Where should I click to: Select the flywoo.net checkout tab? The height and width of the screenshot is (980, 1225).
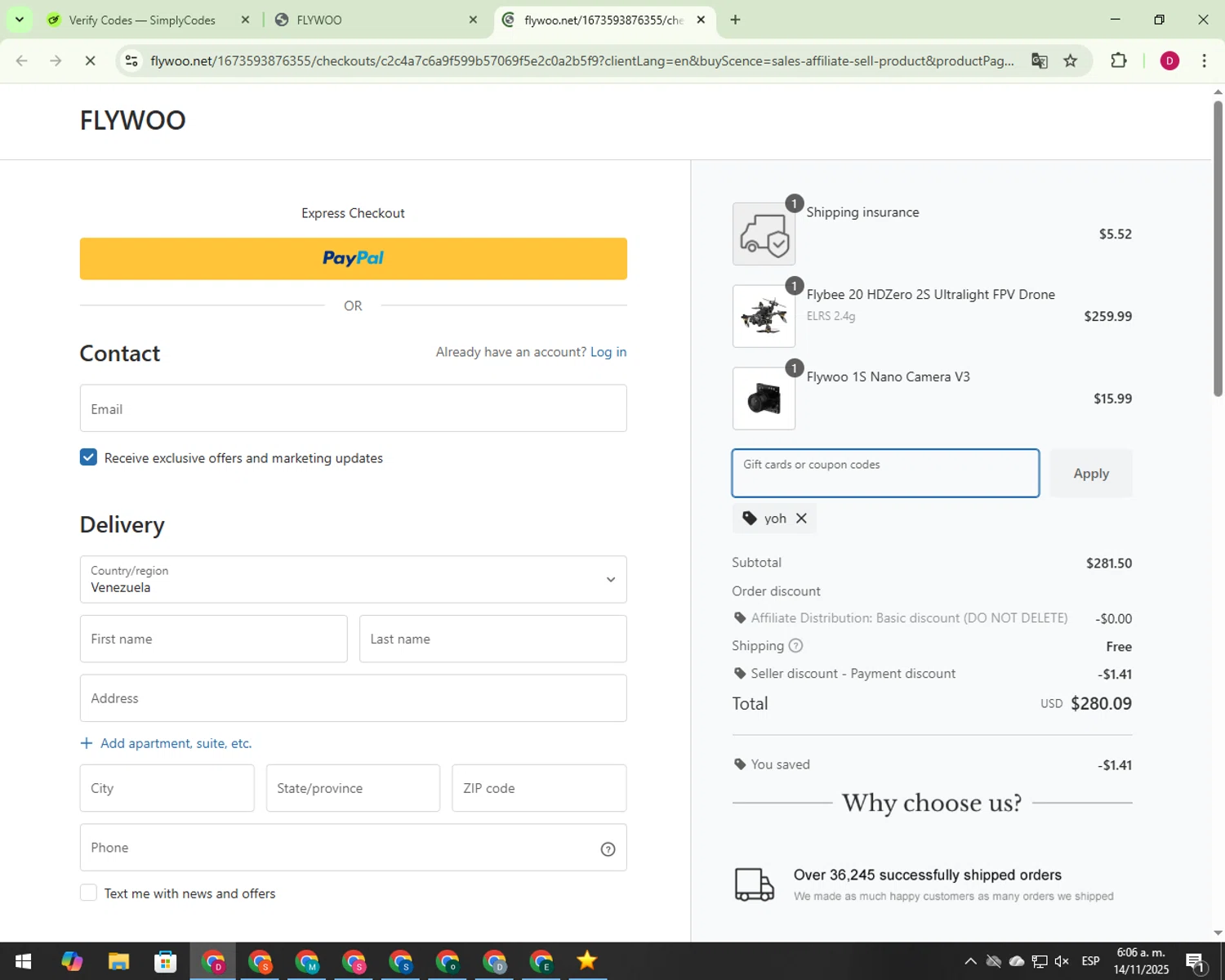[x=603, y=20]
